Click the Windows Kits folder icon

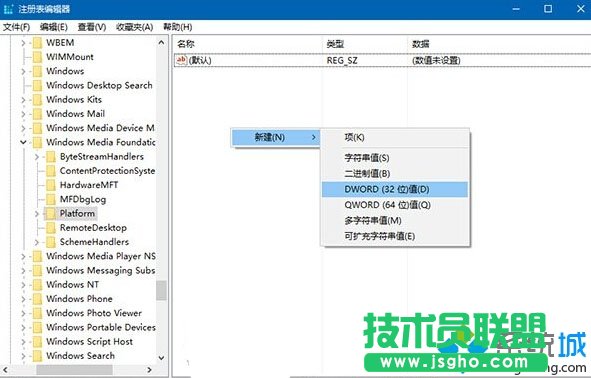pyautogui.click(x=37, y=99)
